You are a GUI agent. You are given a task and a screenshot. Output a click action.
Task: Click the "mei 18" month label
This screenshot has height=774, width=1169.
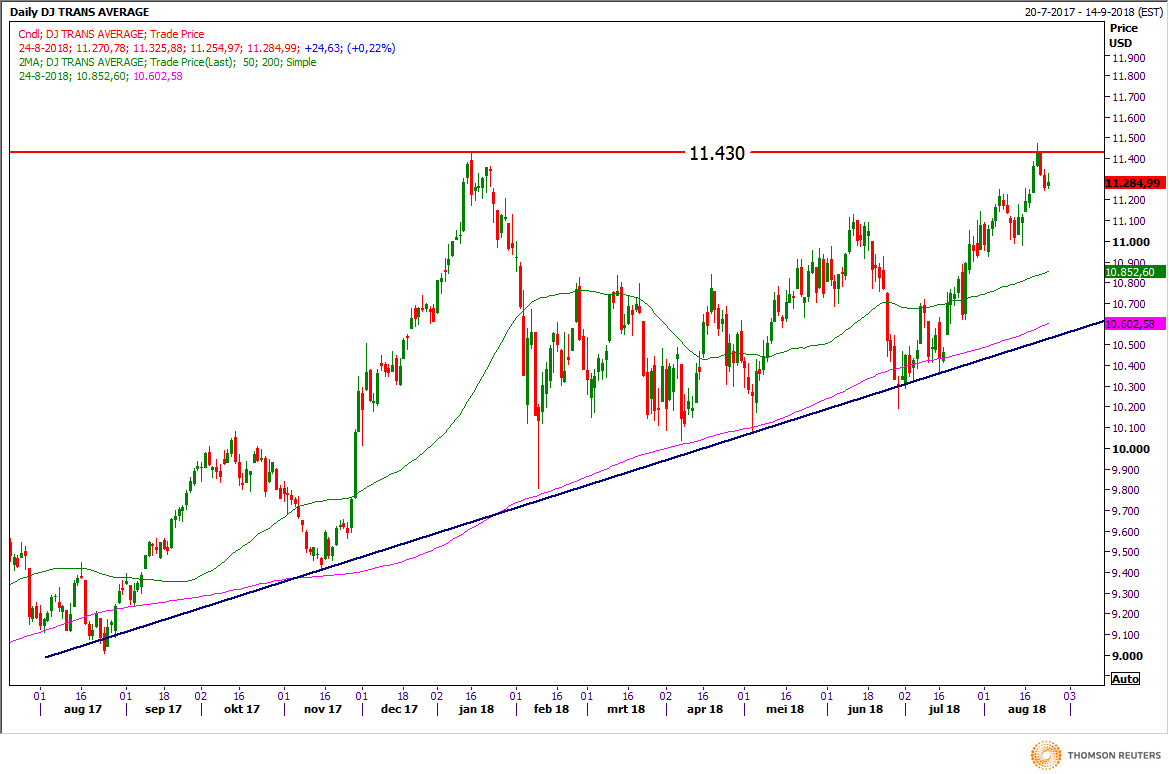coord(785,709)
